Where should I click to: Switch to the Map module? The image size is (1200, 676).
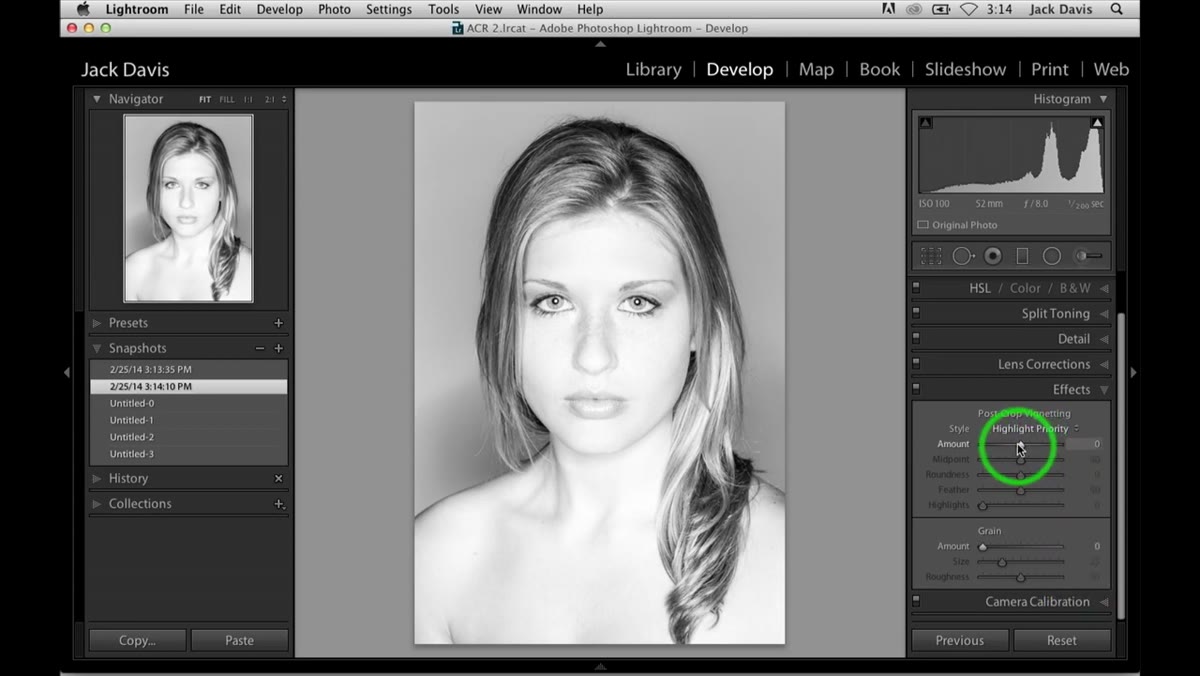tap(816, 69)
